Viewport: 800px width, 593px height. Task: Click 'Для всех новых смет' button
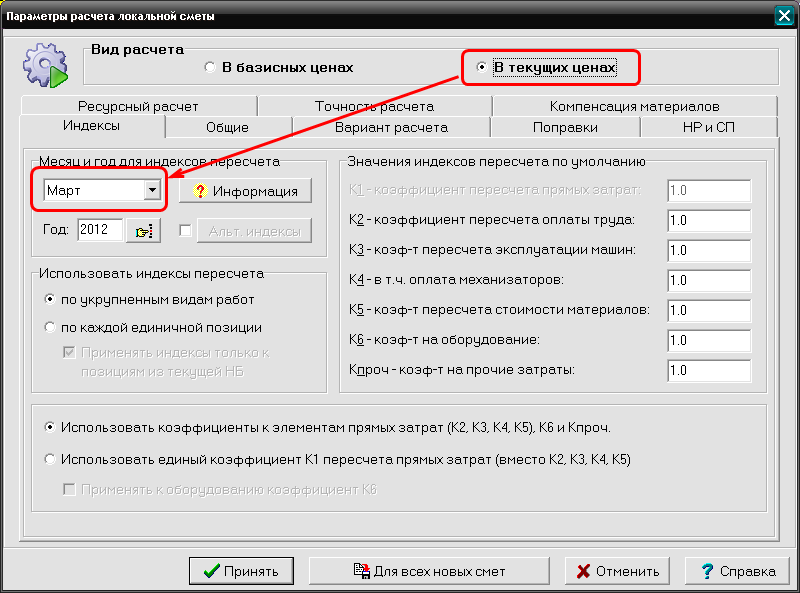tap(429, 571)
